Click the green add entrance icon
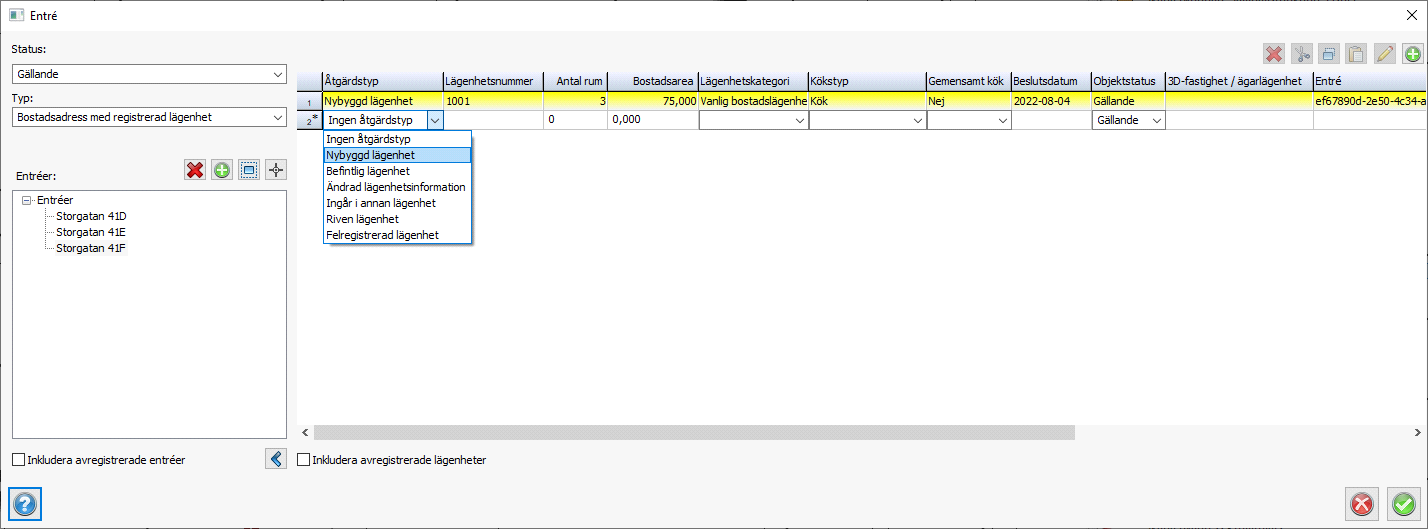The width and height of the screenshot is (1428, 529). click(x=222, y=170)
